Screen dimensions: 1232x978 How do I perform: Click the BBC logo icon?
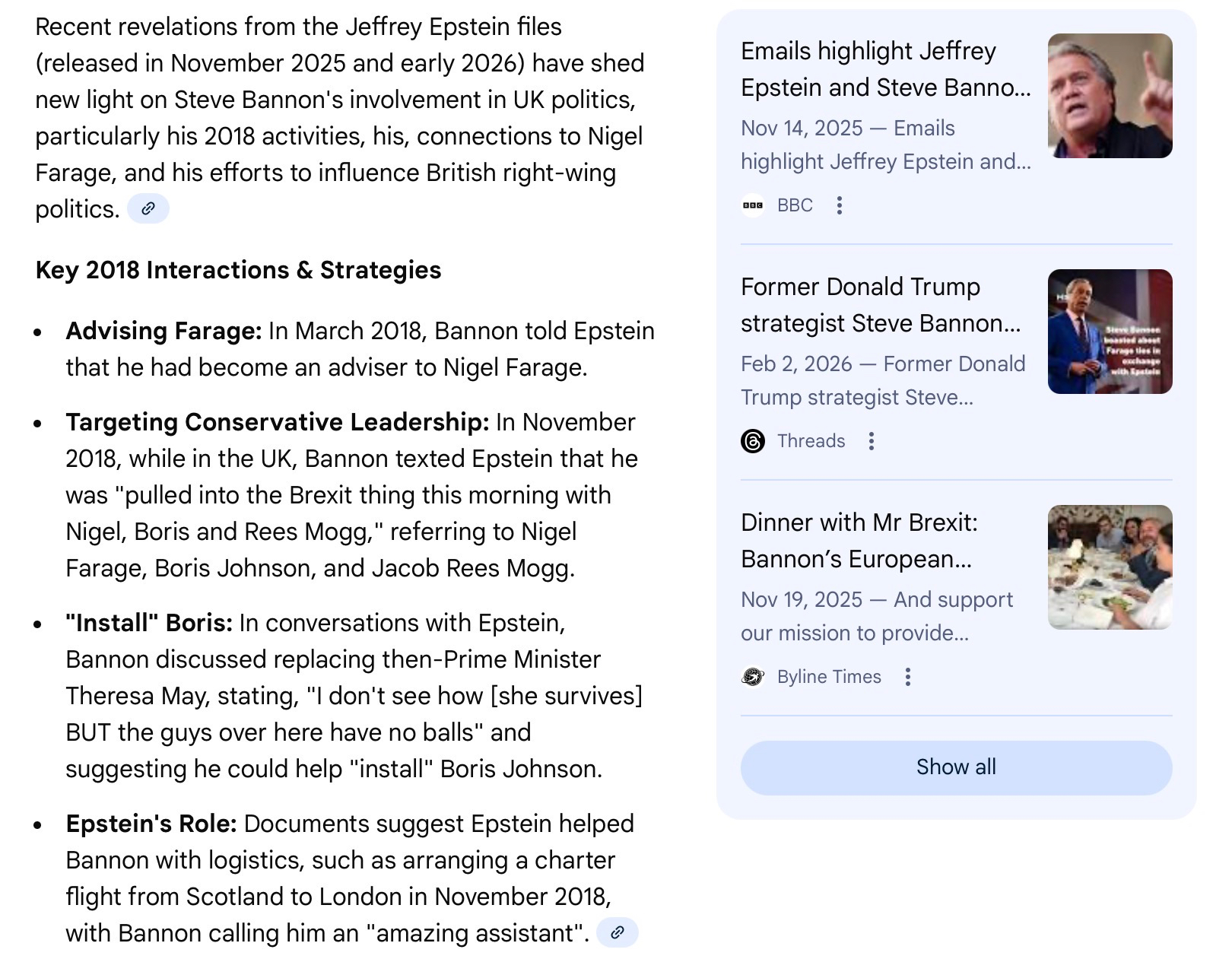click(753, 205)
